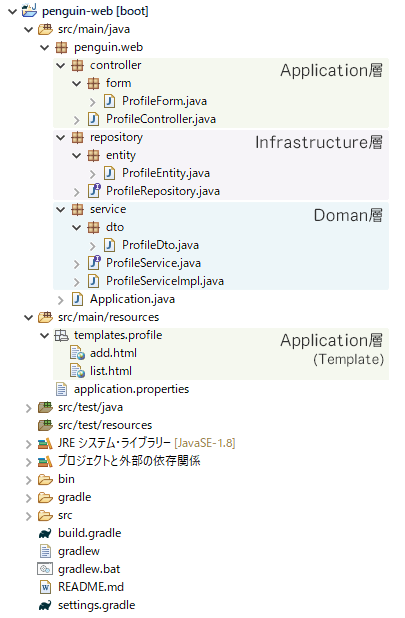The height and width of the screenshot is (618, 405).
Task: Click the build.gradle elephant icon
Action: 45,533
